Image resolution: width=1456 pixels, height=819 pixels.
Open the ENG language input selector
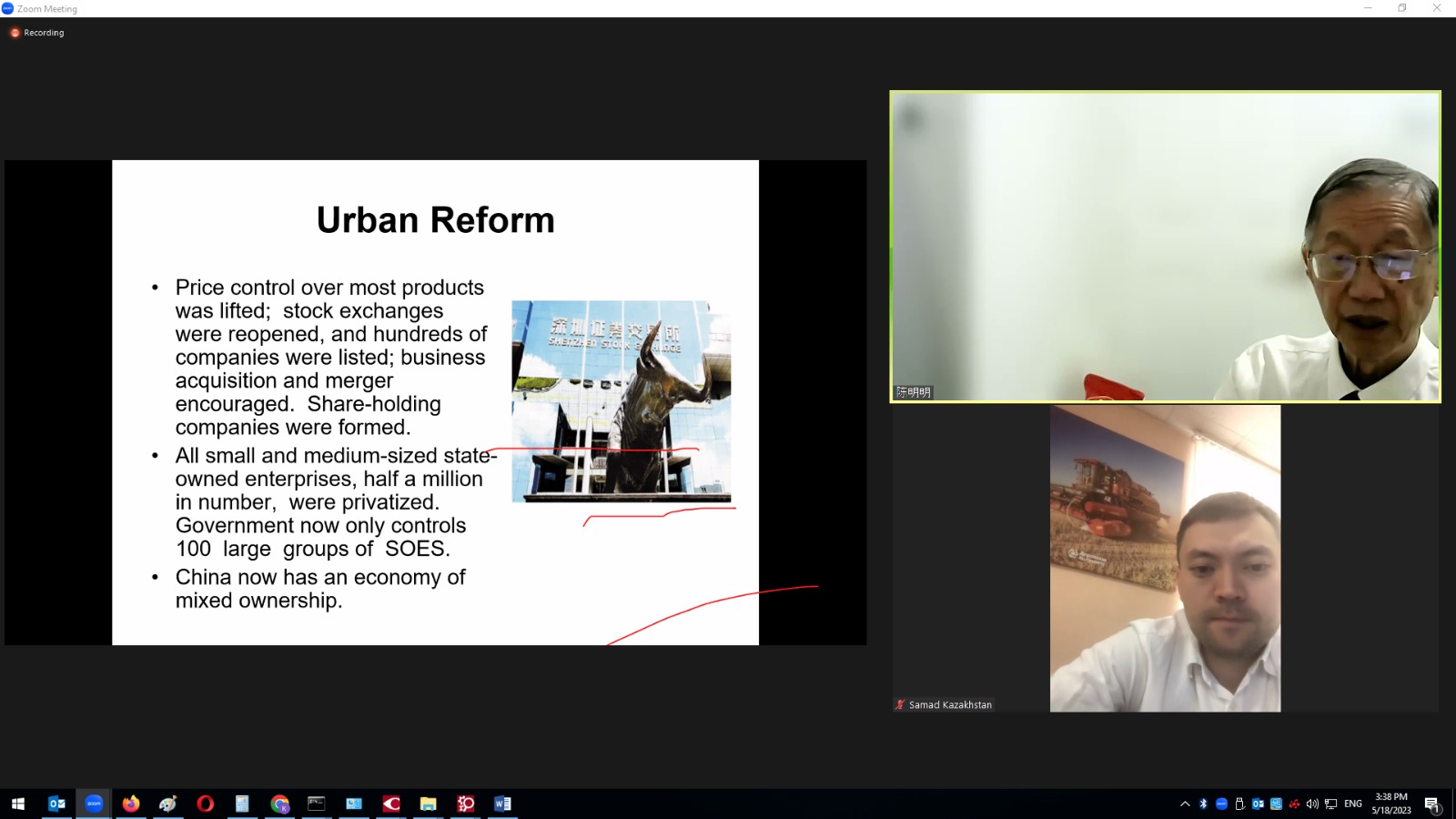1353,804
